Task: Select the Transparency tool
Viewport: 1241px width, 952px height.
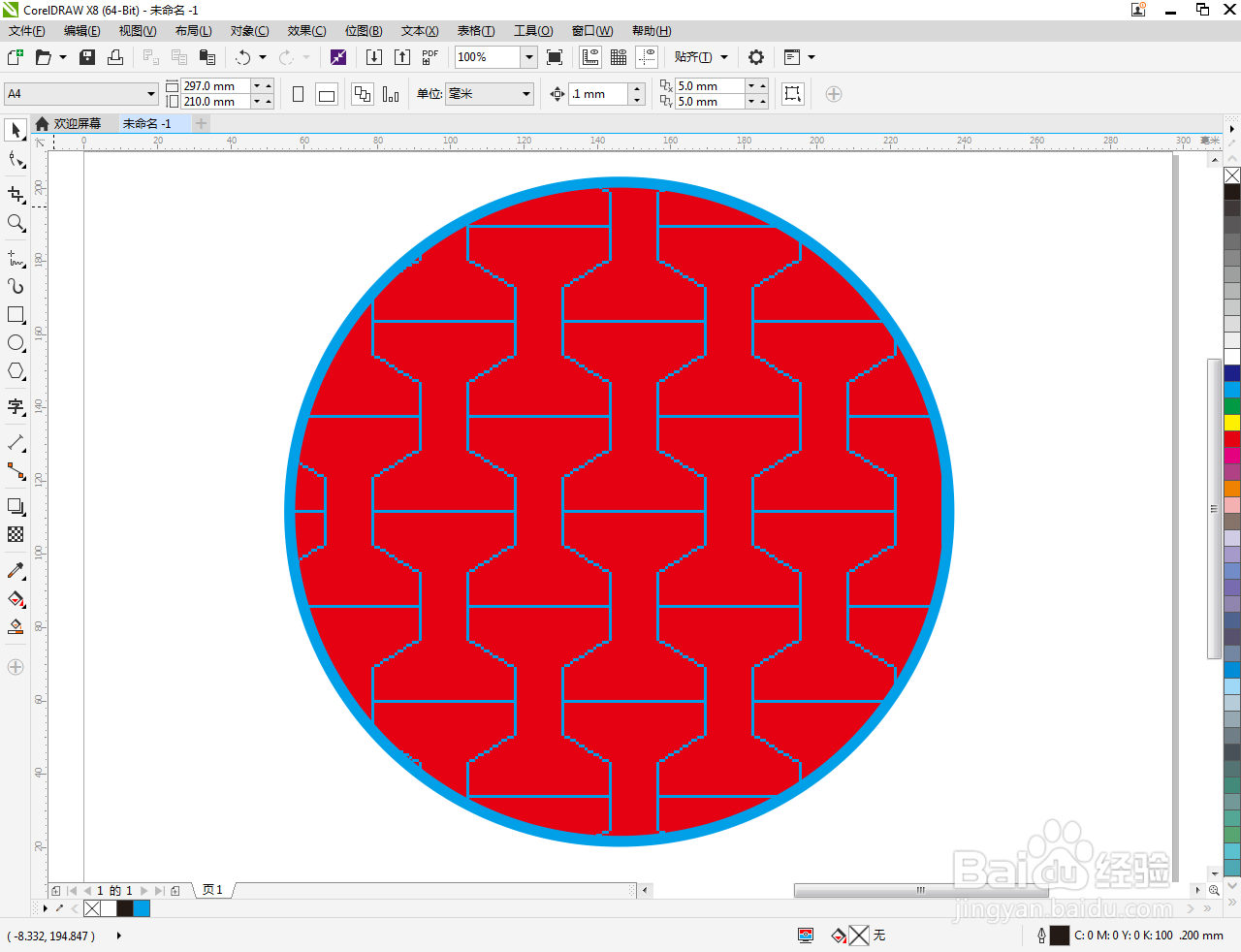Action: pyautogui.click(x=16, y=534)
